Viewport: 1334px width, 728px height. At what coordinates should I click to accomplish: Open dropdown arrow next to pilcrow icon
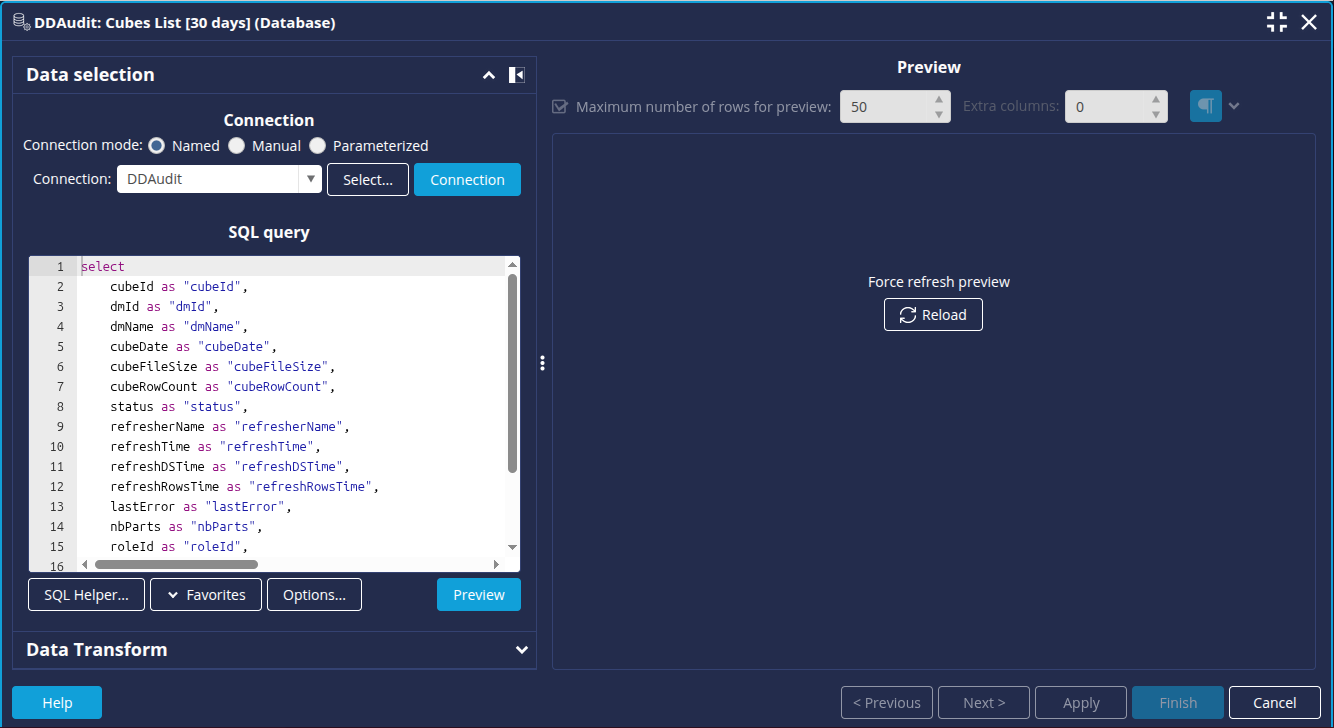tap(1234, 106)
